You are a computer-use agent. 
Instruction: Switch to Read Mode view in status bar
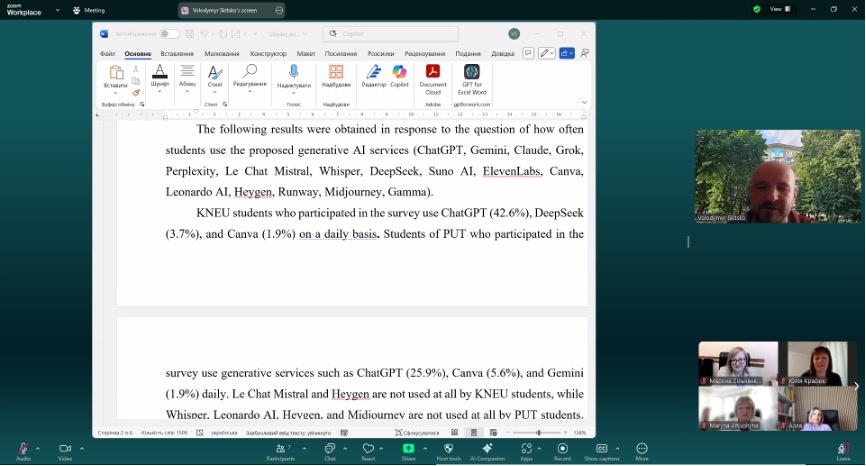click(x=455, y=432)
